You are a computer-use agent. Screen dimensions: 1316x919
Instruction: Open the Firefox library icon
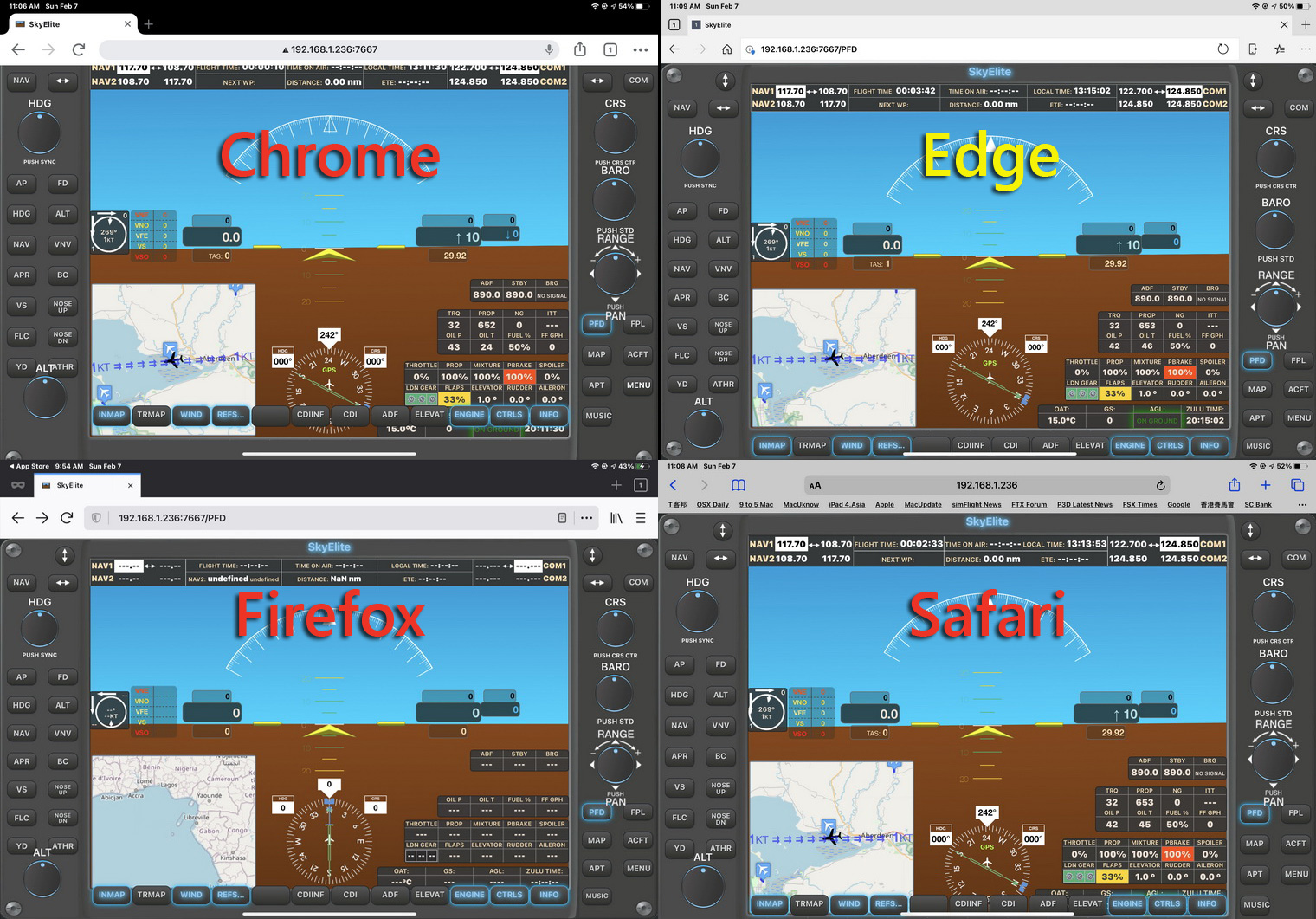pyautogui.click(x=616, y=518)
